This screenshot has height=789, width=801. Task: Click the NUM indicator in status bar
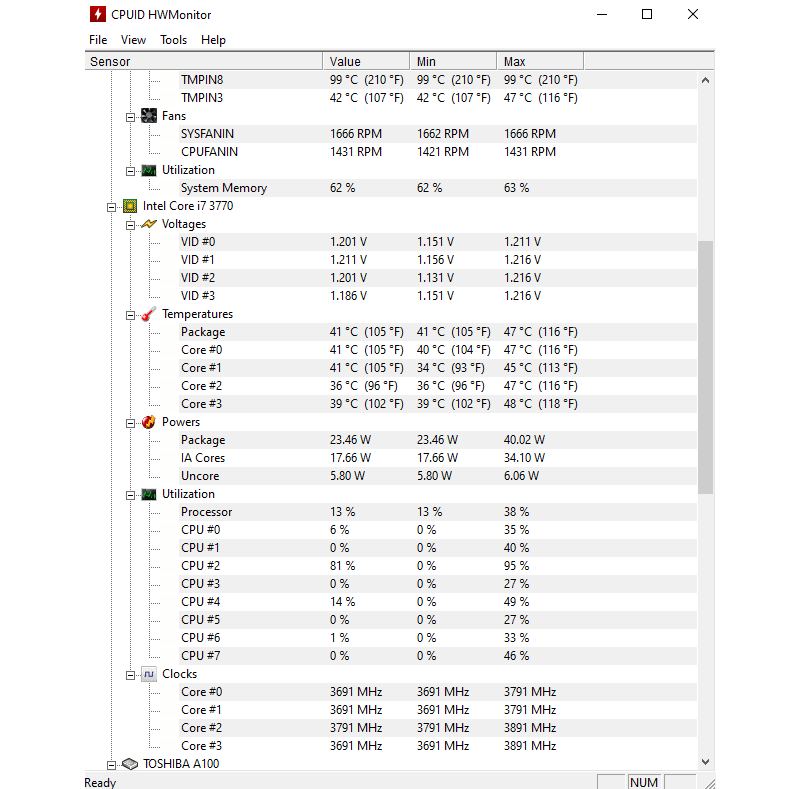[644, 782]
